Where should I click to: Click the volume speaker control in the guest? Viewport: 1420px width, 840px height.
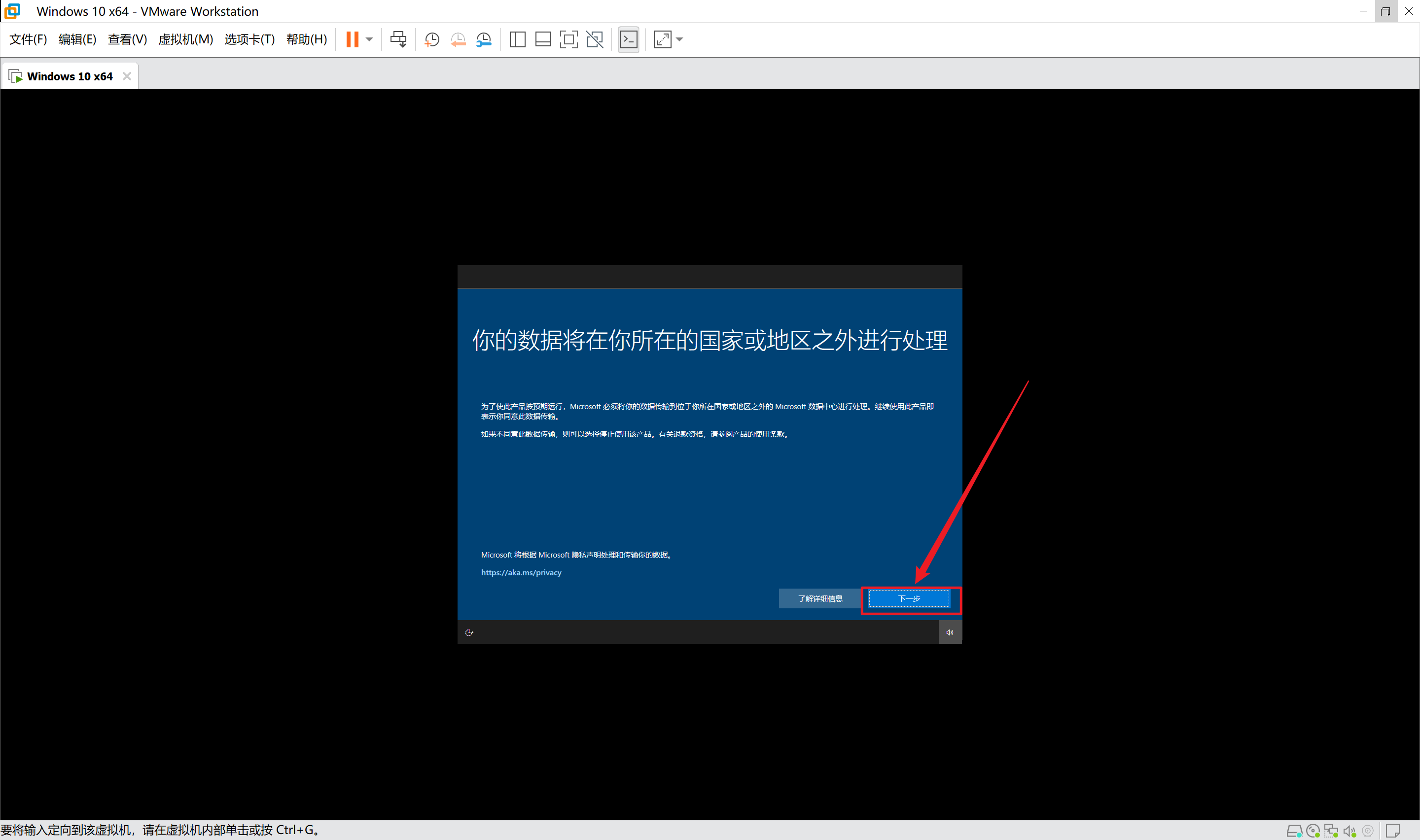click(950, 632)
